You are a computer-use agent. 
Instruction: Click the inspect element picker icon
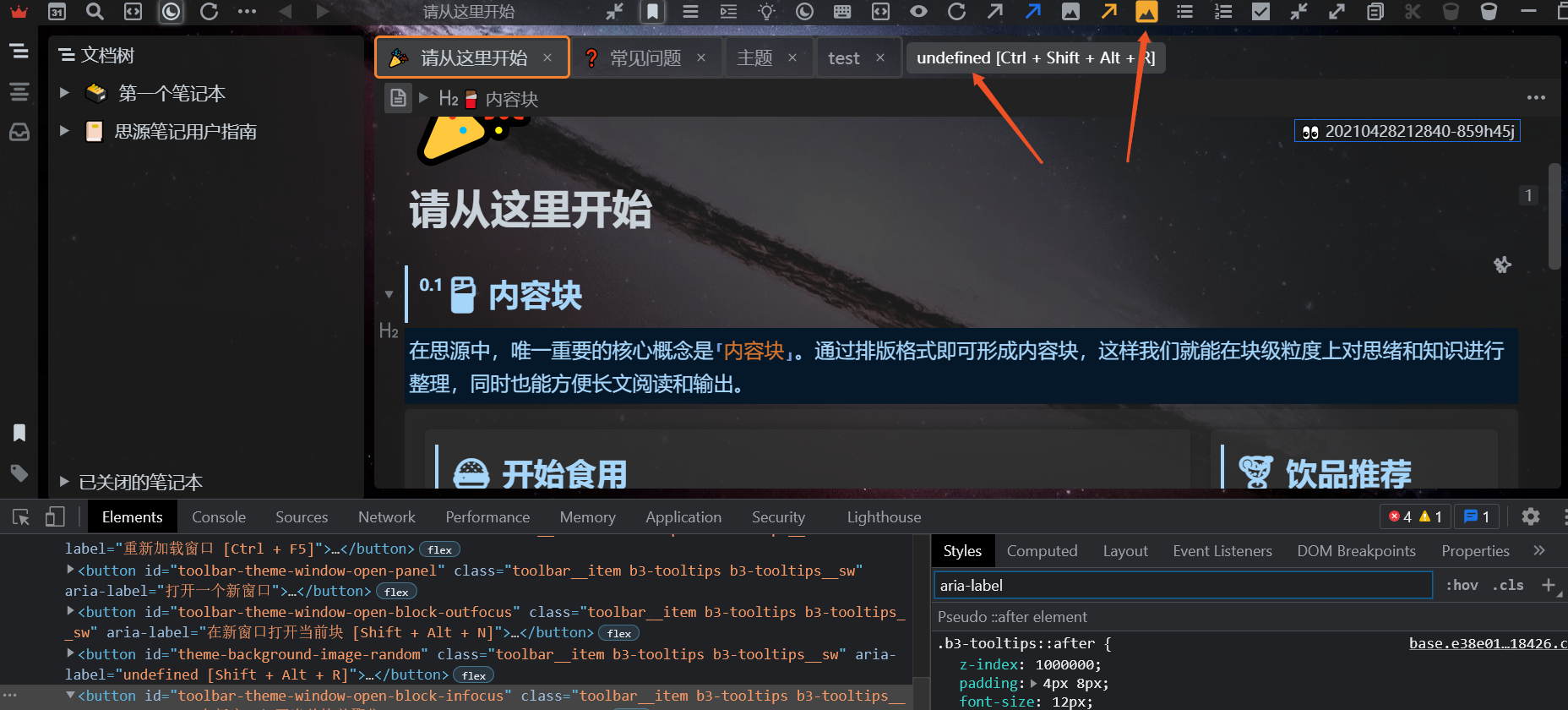(x=21, y=517)
